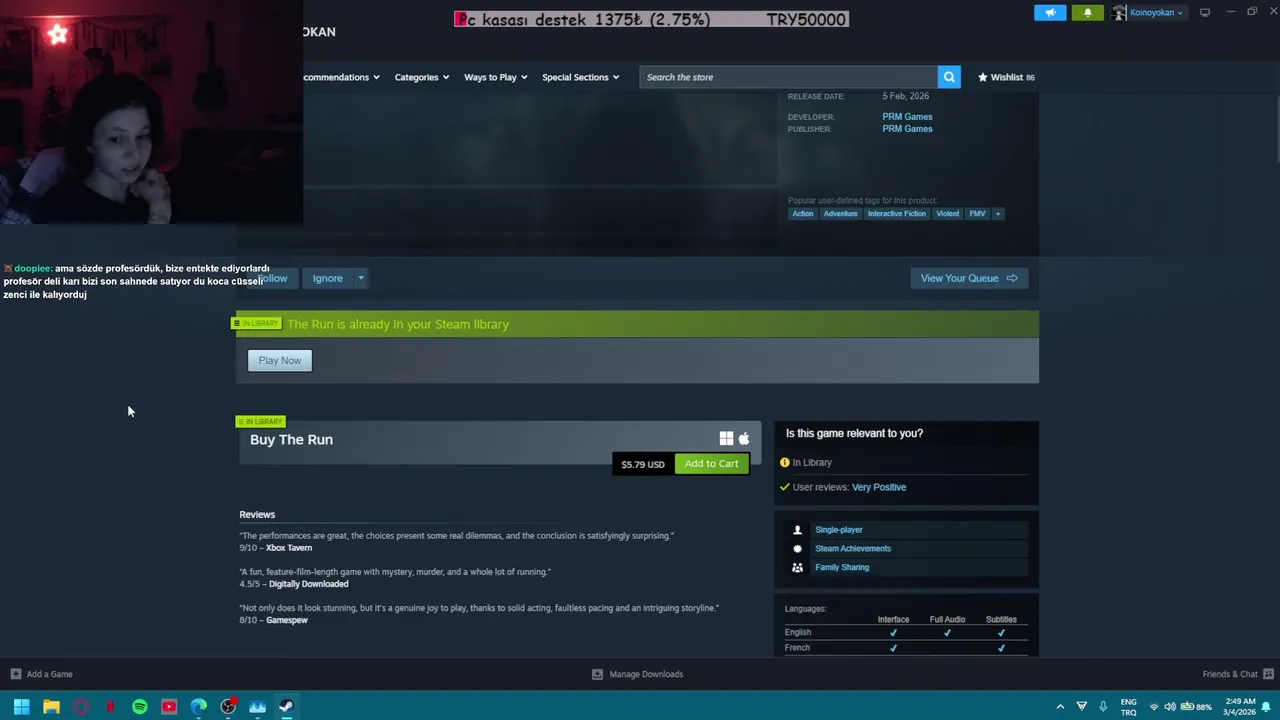This screenshot has height=720, width=1280.
Task: Expand the Special Sections menu
Action: pos(581,77)
